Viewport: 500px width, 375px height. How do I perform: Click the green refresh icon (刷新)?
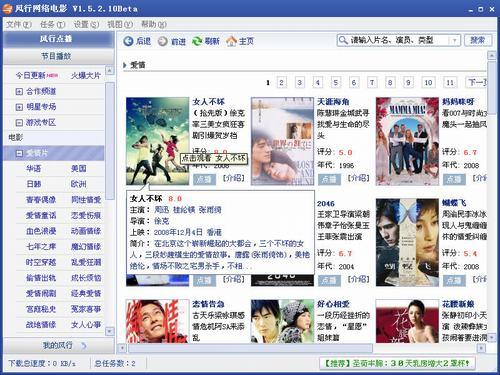[197, 41]
